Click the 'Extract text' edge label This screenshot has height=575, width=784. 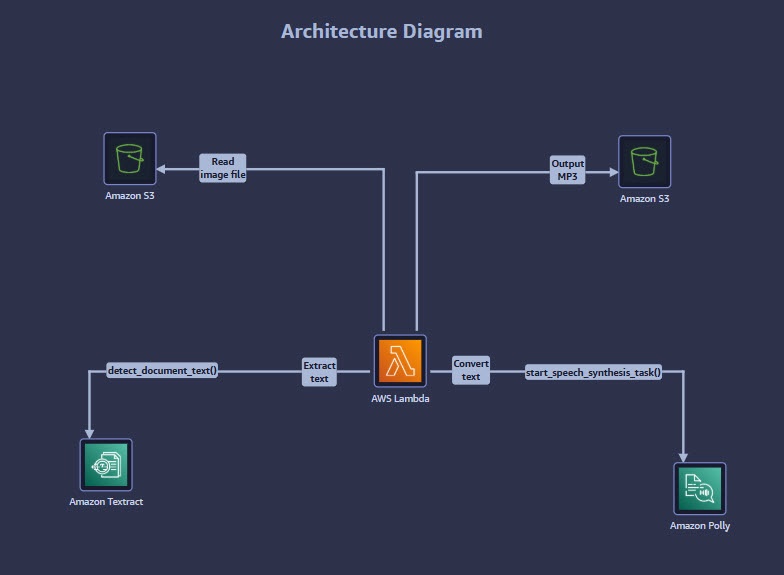(319, 372)
